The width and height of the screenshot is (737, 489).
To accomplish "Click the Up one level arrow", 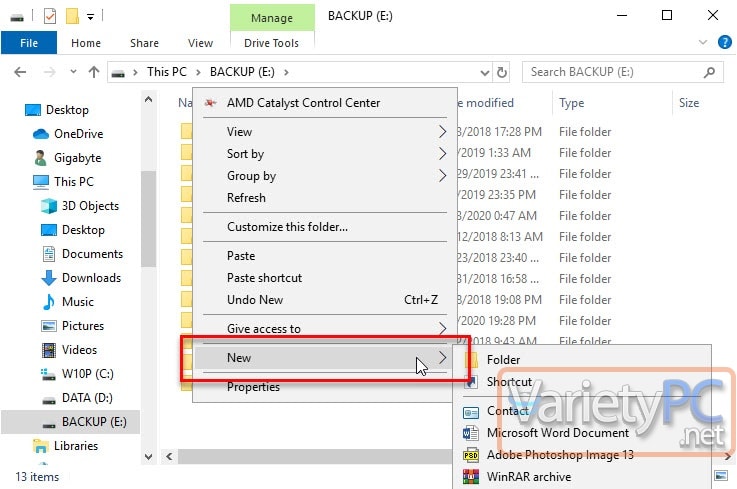I will 94,72.
